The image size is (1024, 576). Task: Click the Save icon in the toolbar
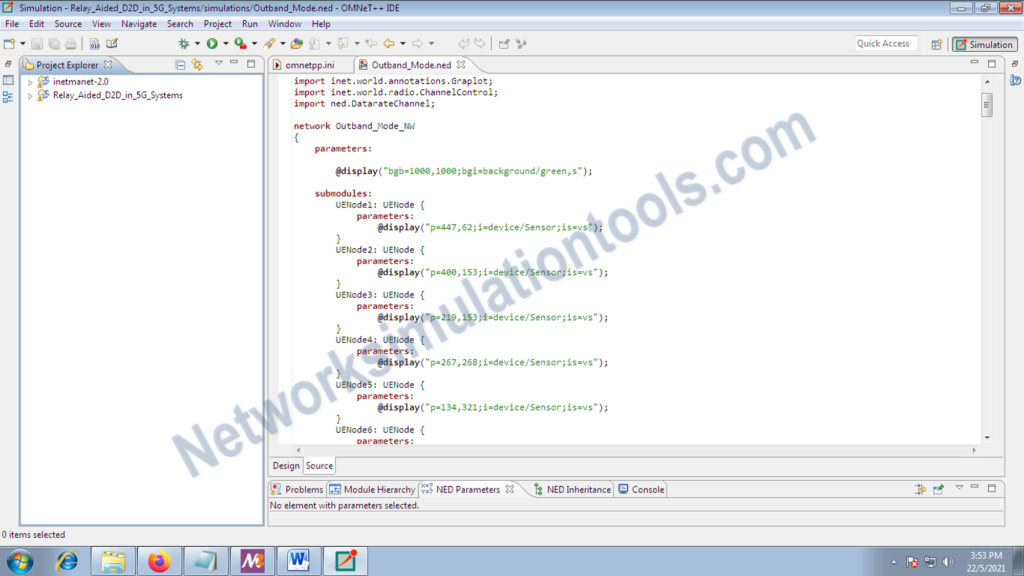point(37,43)
